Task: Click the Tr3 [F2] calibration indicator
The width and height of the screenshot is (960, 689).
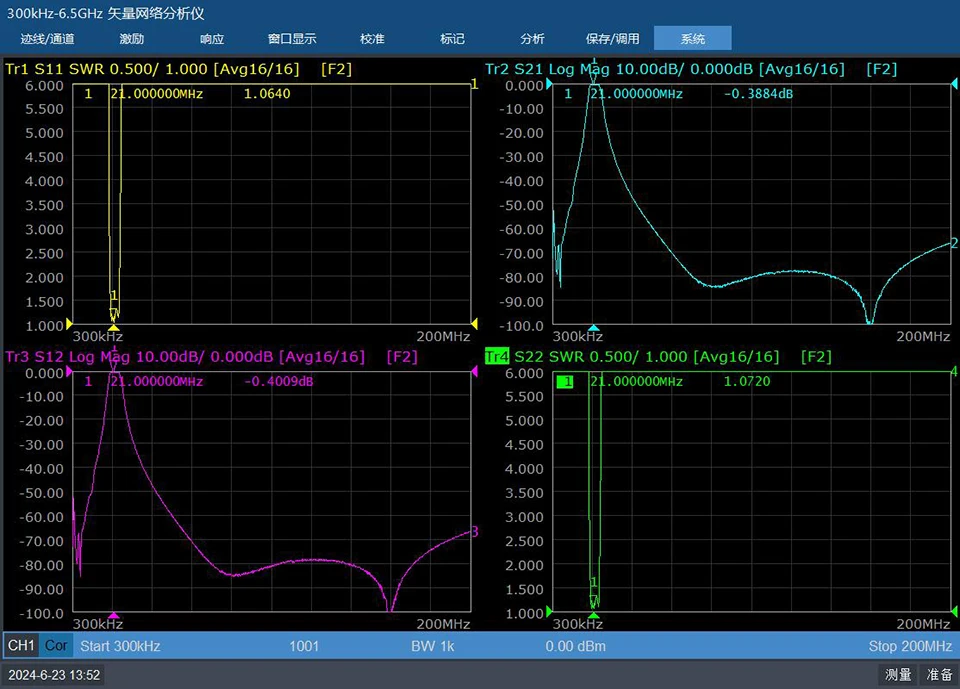Action: click(x=402, y=356)
